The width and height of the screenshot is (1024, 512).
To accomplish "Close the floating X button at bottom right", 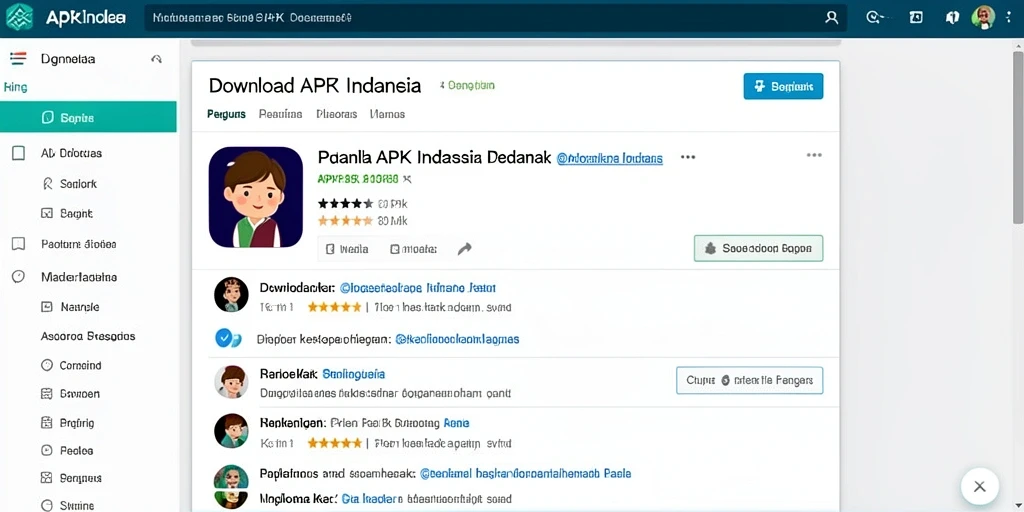I will click(980, 486).
